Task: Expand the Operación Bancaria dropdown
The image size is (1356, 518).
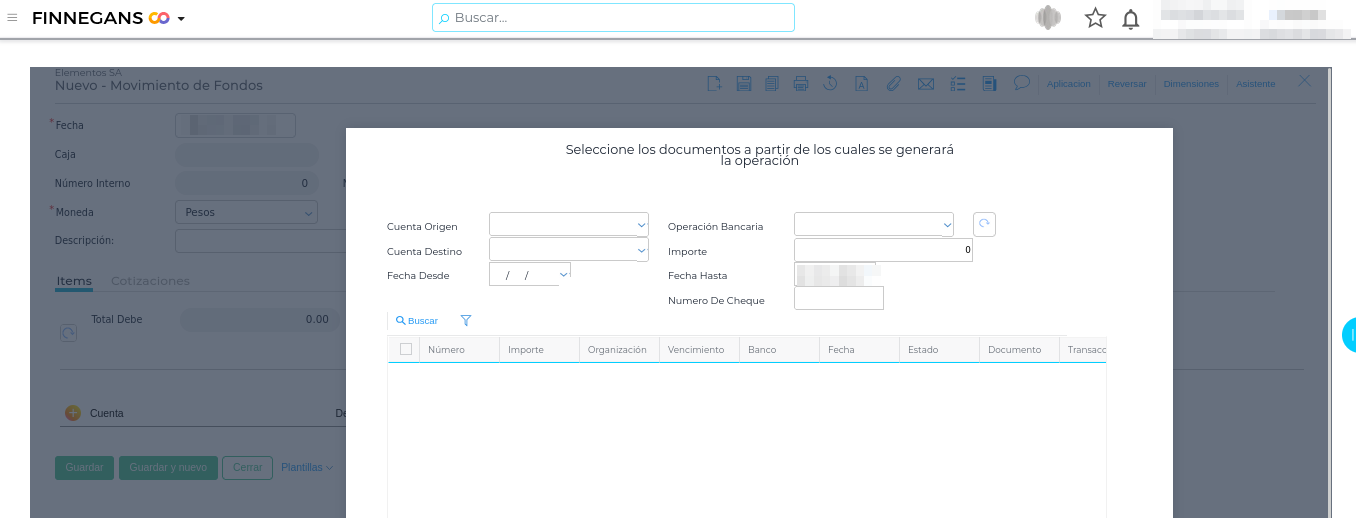Action: 946,225
